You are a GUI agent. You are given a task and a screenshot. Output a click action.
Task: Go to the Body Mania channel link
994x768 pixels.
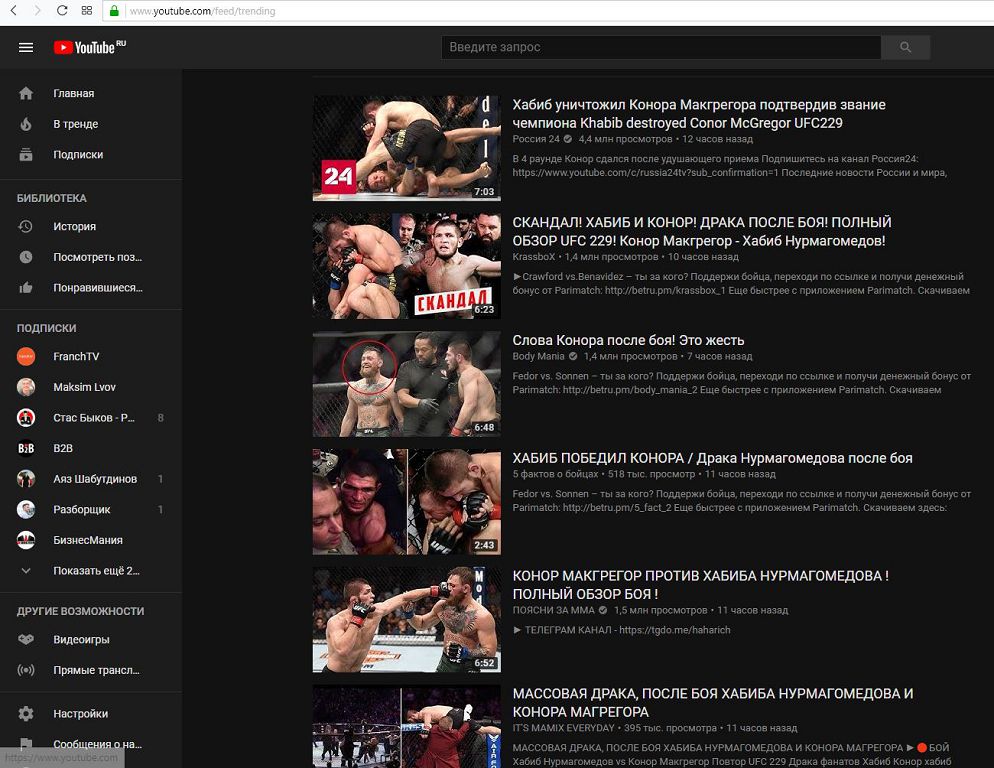(x=538, y=356)
